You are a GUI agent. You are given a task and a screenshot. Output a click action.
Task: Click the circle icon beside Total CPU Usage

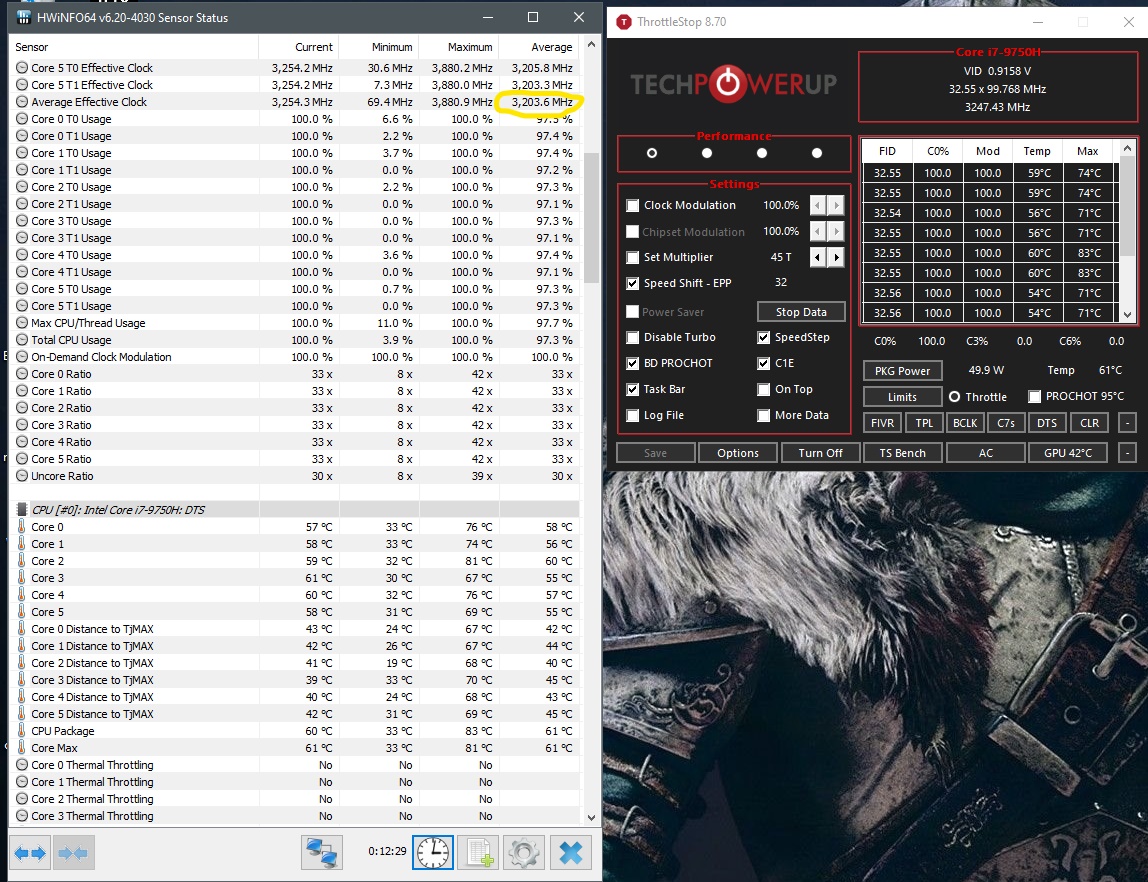tap(22, 340)
